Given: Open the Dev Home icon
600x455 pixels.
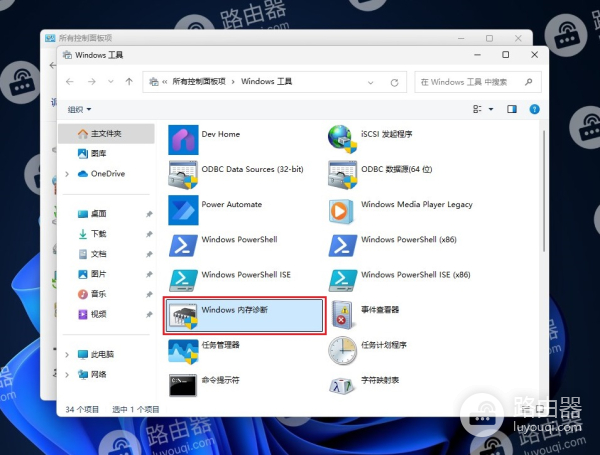Looking at the screenshot, I should pos(183,140).
